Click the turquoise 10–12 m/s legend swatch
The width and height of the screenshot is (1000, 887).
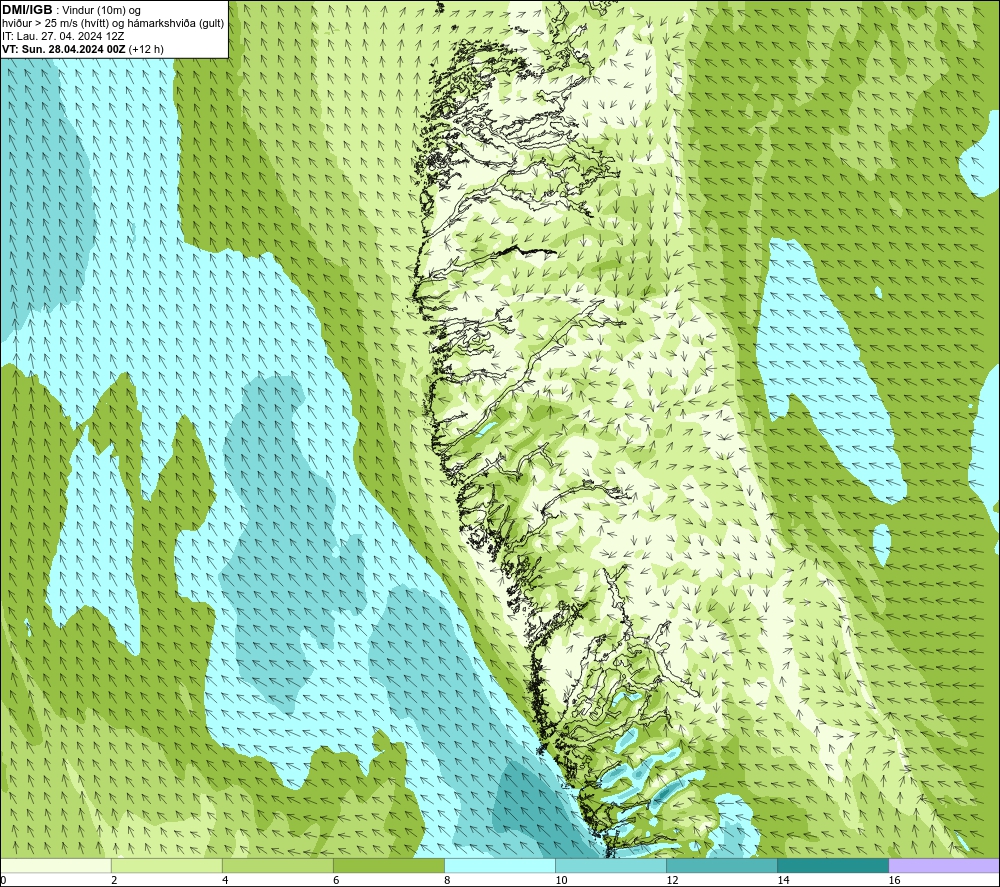click(610, 865)
